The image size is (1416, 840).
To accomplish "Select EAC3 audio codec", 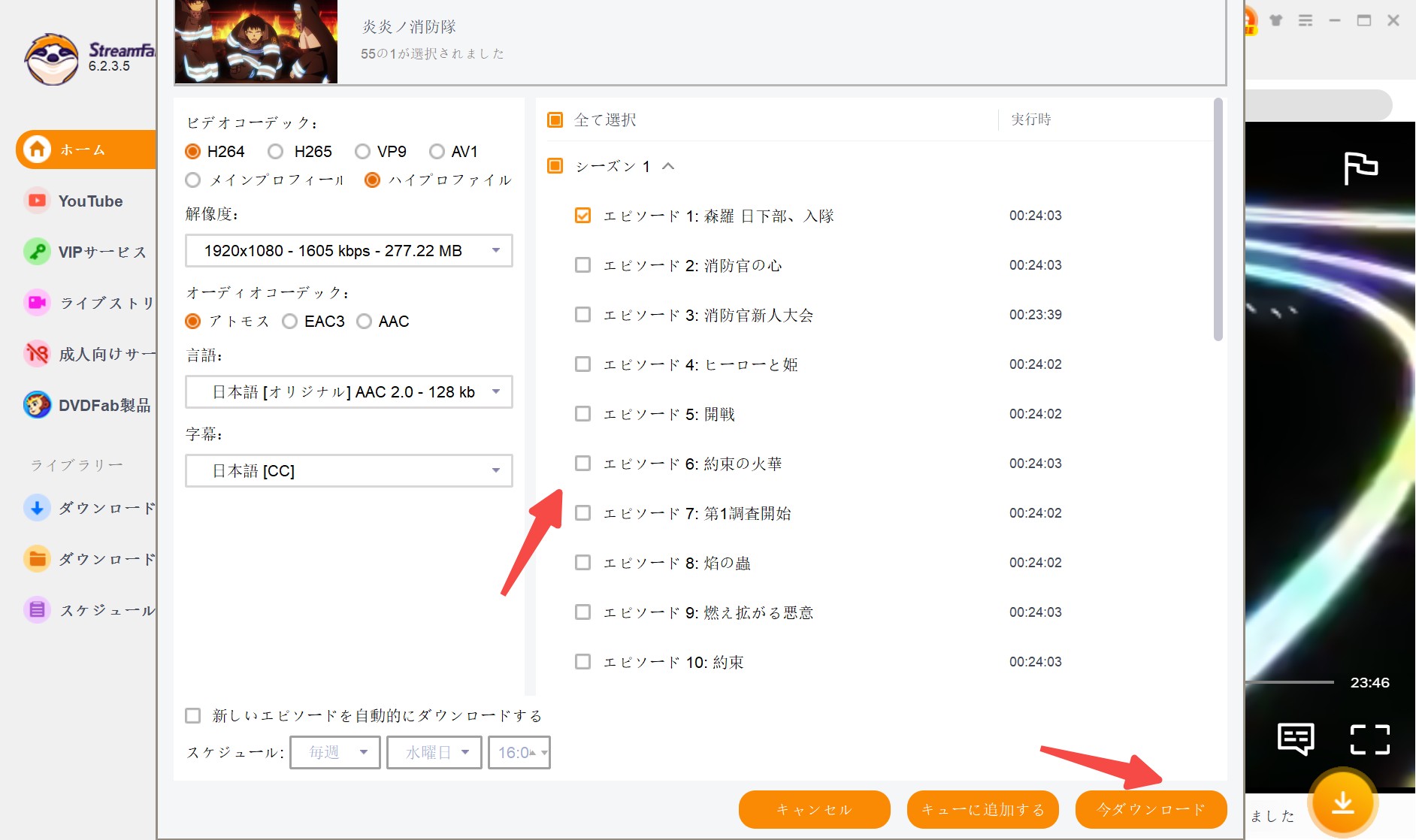I will 289,322.
